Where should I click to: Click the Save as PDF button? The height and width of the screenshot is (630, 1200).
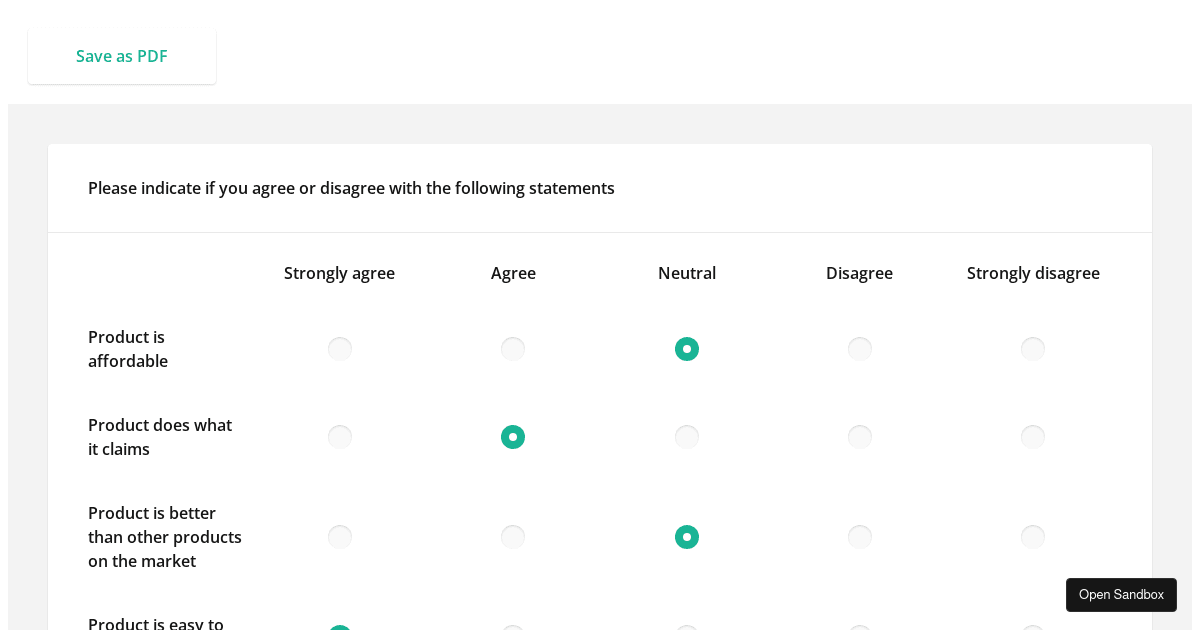pyautogui.click(x=121, y=56)
